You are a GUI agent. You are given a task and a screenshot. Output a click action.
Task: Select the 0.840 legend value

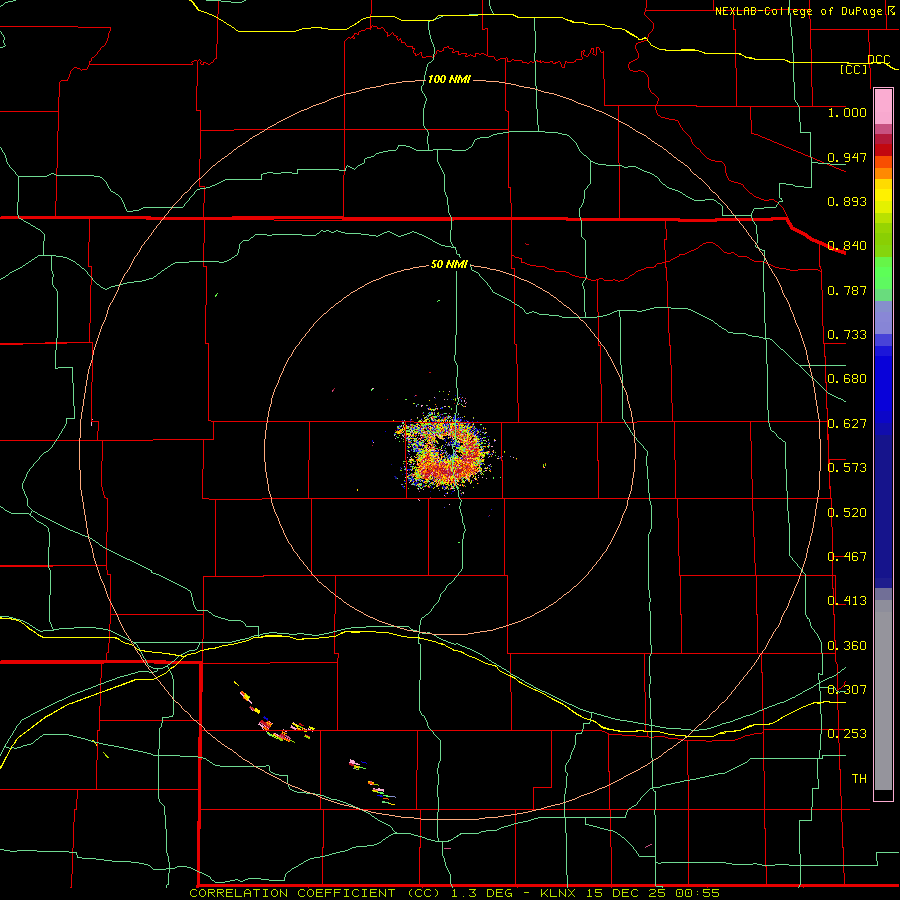point(847,246)
